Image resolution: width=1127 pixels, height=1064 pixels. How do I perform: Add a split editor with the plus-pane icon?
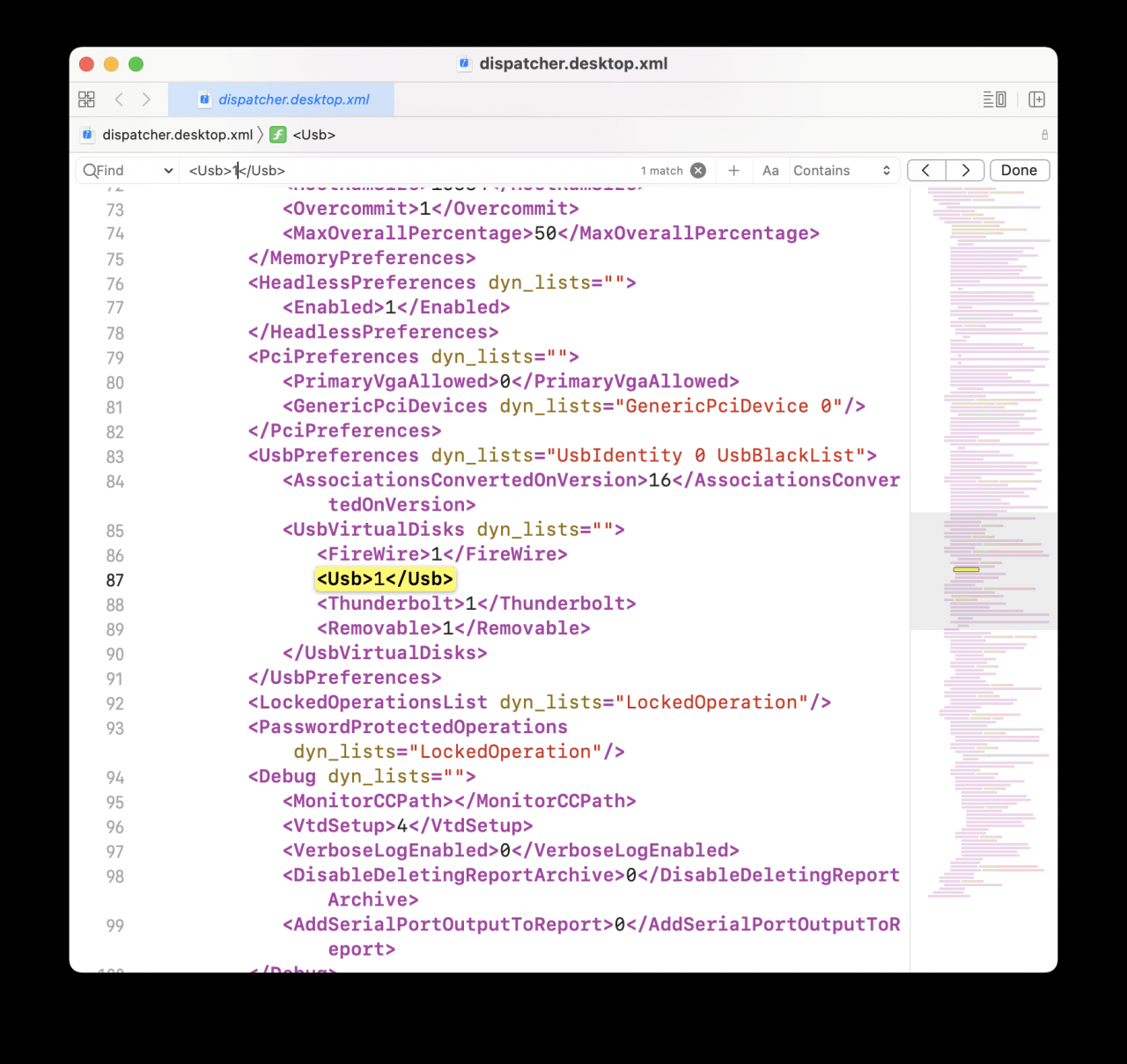1037,99
